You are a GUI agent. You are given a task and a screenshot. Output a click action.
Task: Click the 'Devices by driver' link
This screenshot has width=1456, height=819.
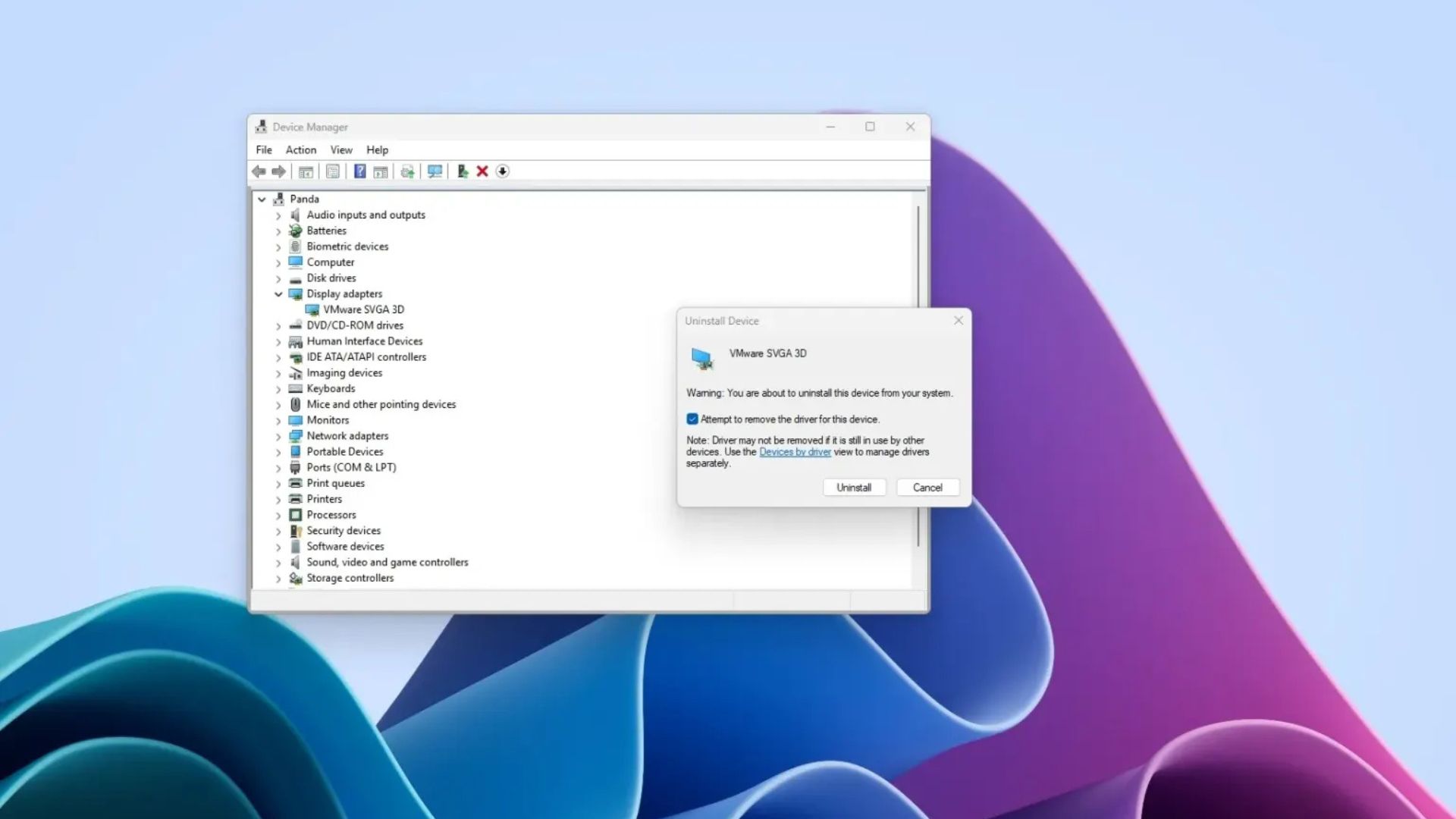point(795,451)
